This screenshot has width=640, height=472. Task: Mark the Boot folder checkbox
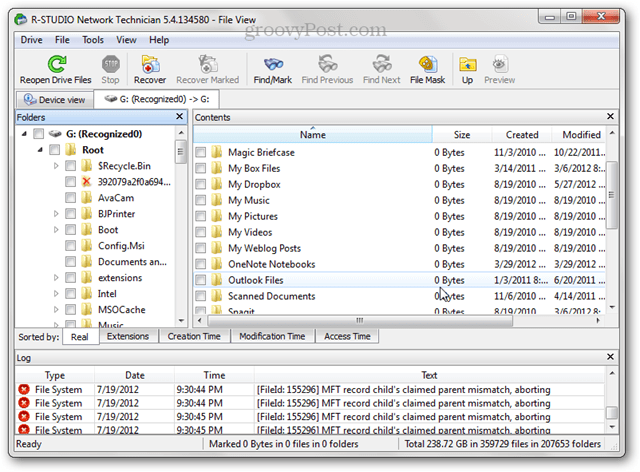pyautogui.click(x=71, y=229)
